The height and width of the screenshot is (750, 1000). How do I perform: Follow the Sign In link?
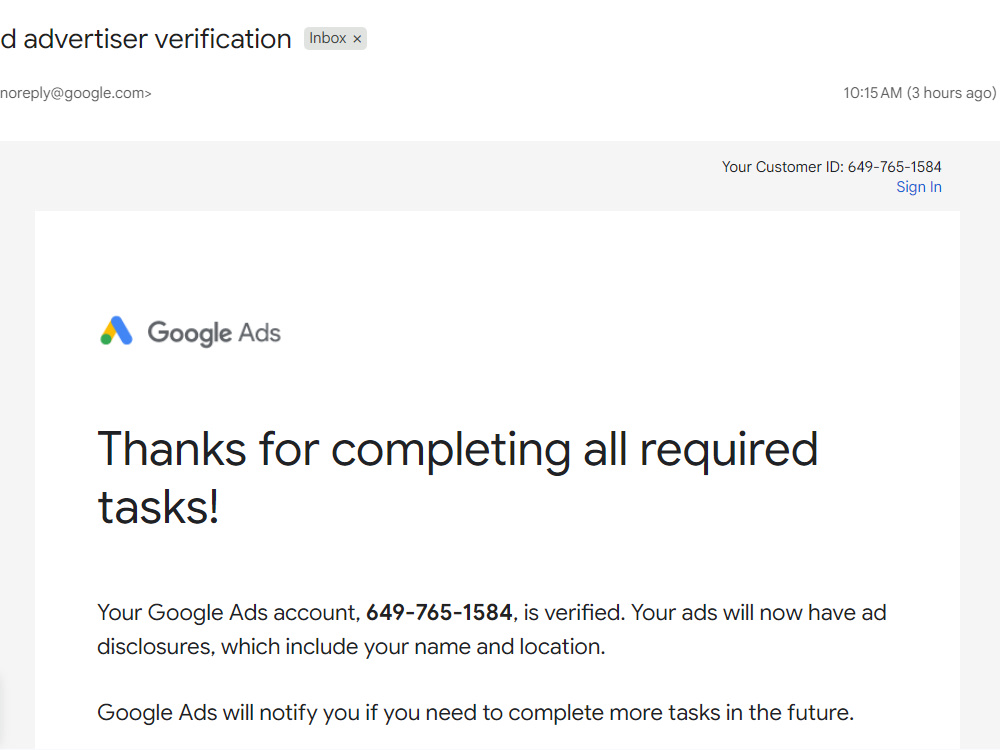pyautogui.click(x=918, y=187)
